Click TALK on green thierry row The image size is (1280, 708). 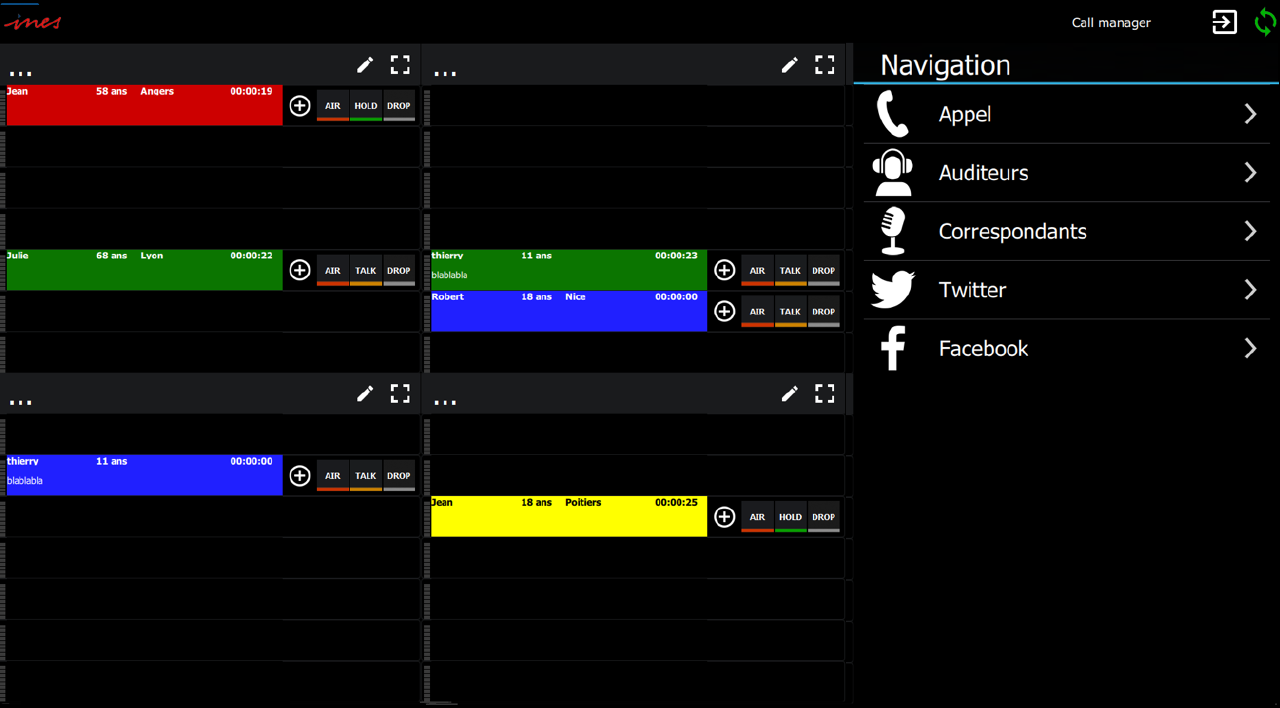(790, 270)
